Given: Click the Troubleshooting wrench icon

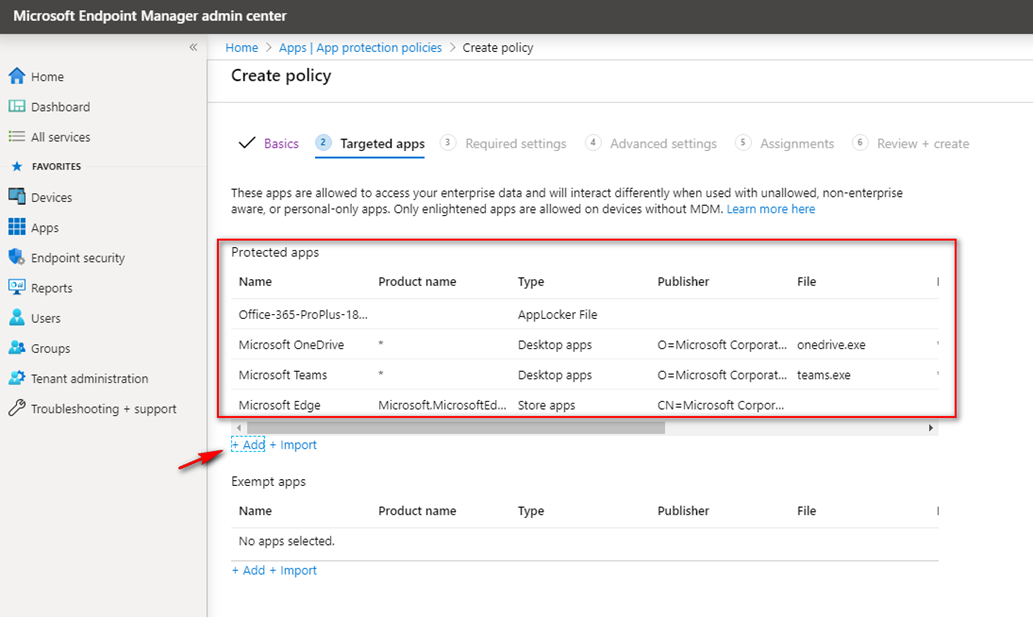Looking at the screenshot, I should [16, 408].
